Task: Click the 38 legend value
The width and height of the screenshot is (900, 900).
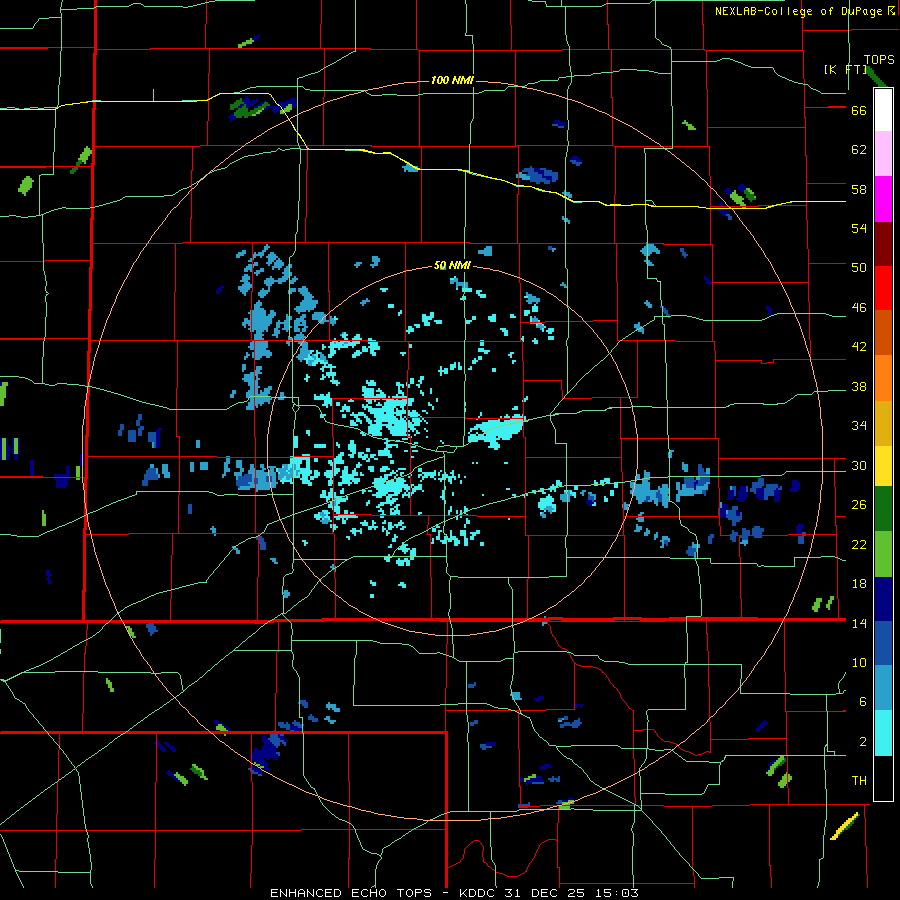Action: [x=859, y=387]
